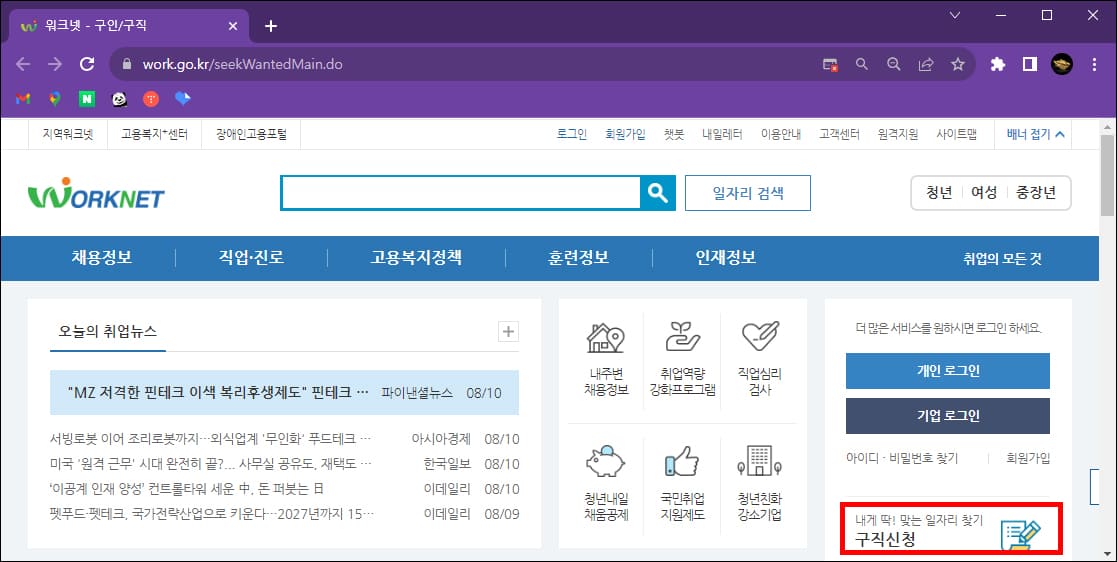Click the 기업 로그인 button
1117x562 pixels.
[x=947, y=416]
